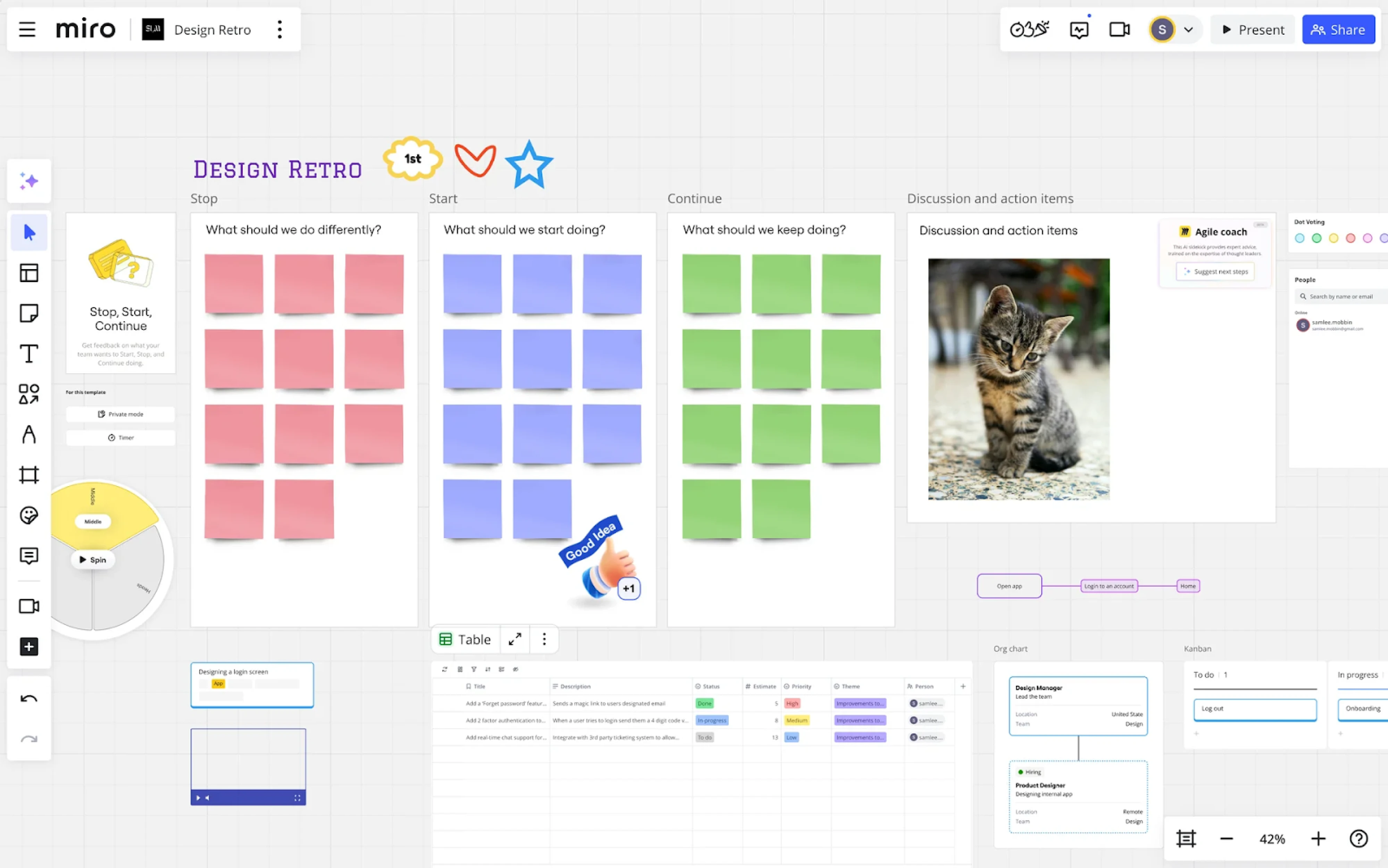Open the Templates panel icon
1388x868 pixels.
point(29,273)
